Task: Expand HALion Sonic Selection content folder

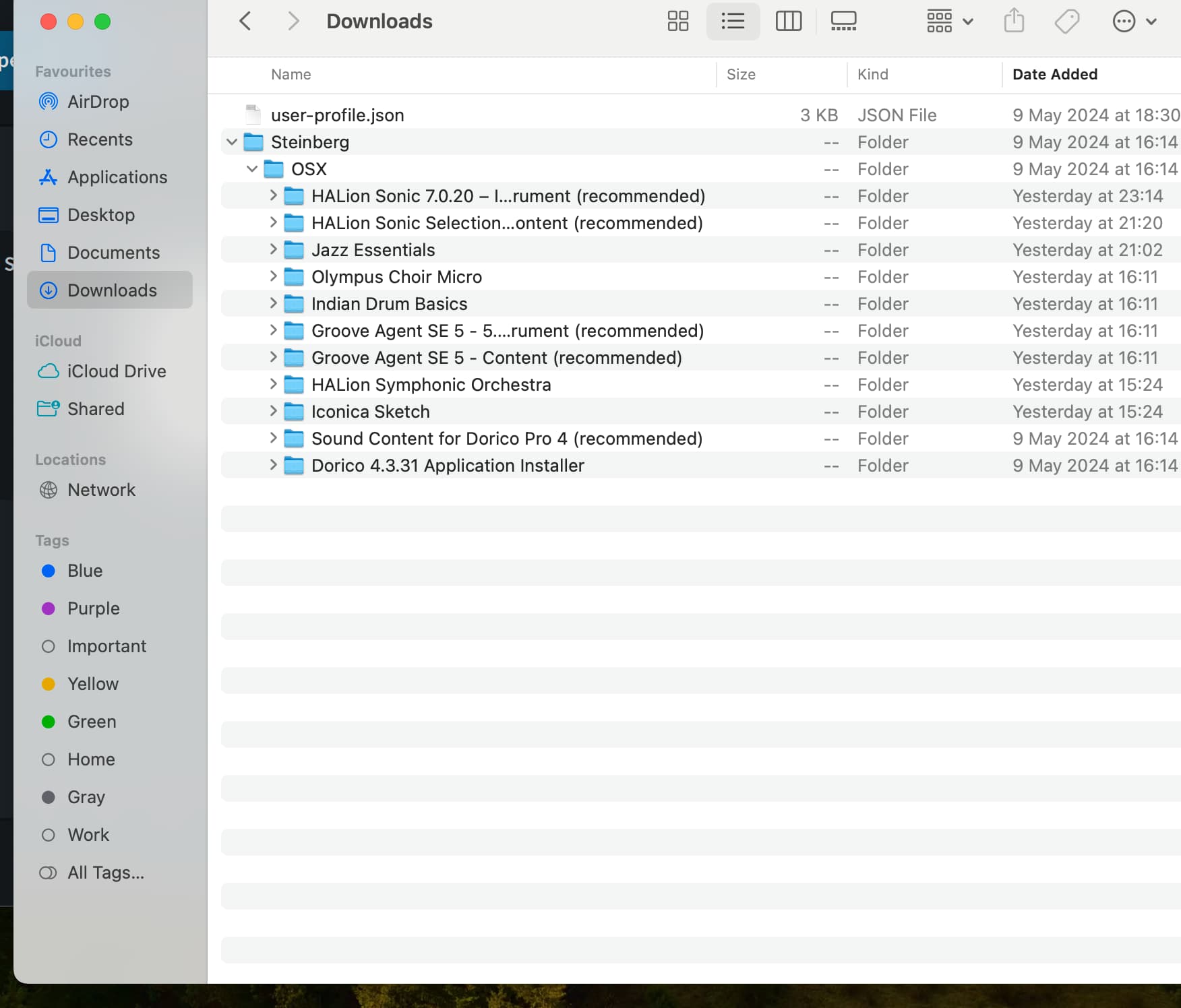Action: point(273,223)
